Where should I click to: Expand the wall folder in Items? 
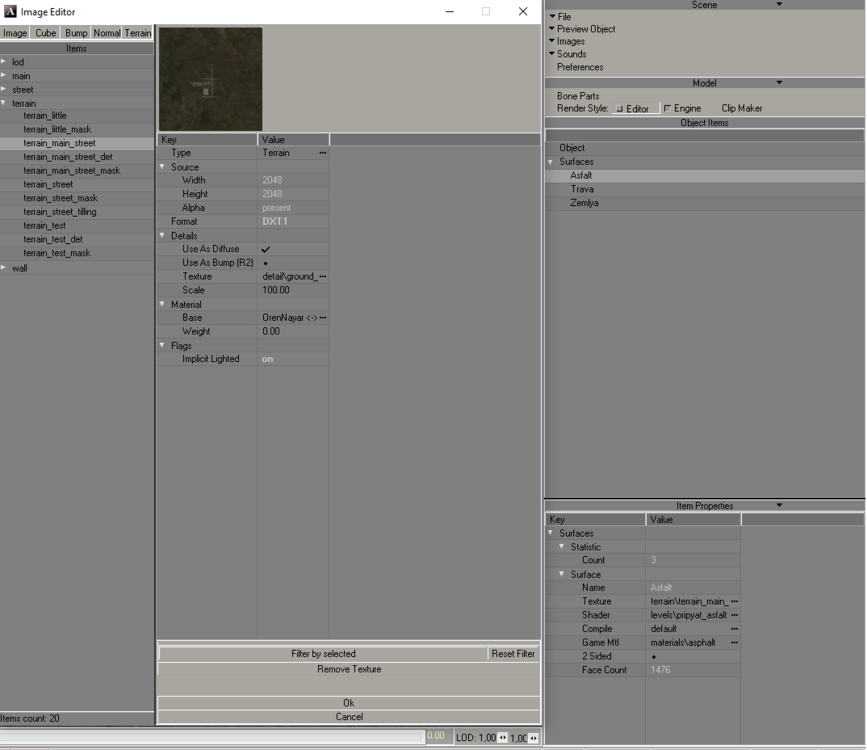(x=4, y=268)
